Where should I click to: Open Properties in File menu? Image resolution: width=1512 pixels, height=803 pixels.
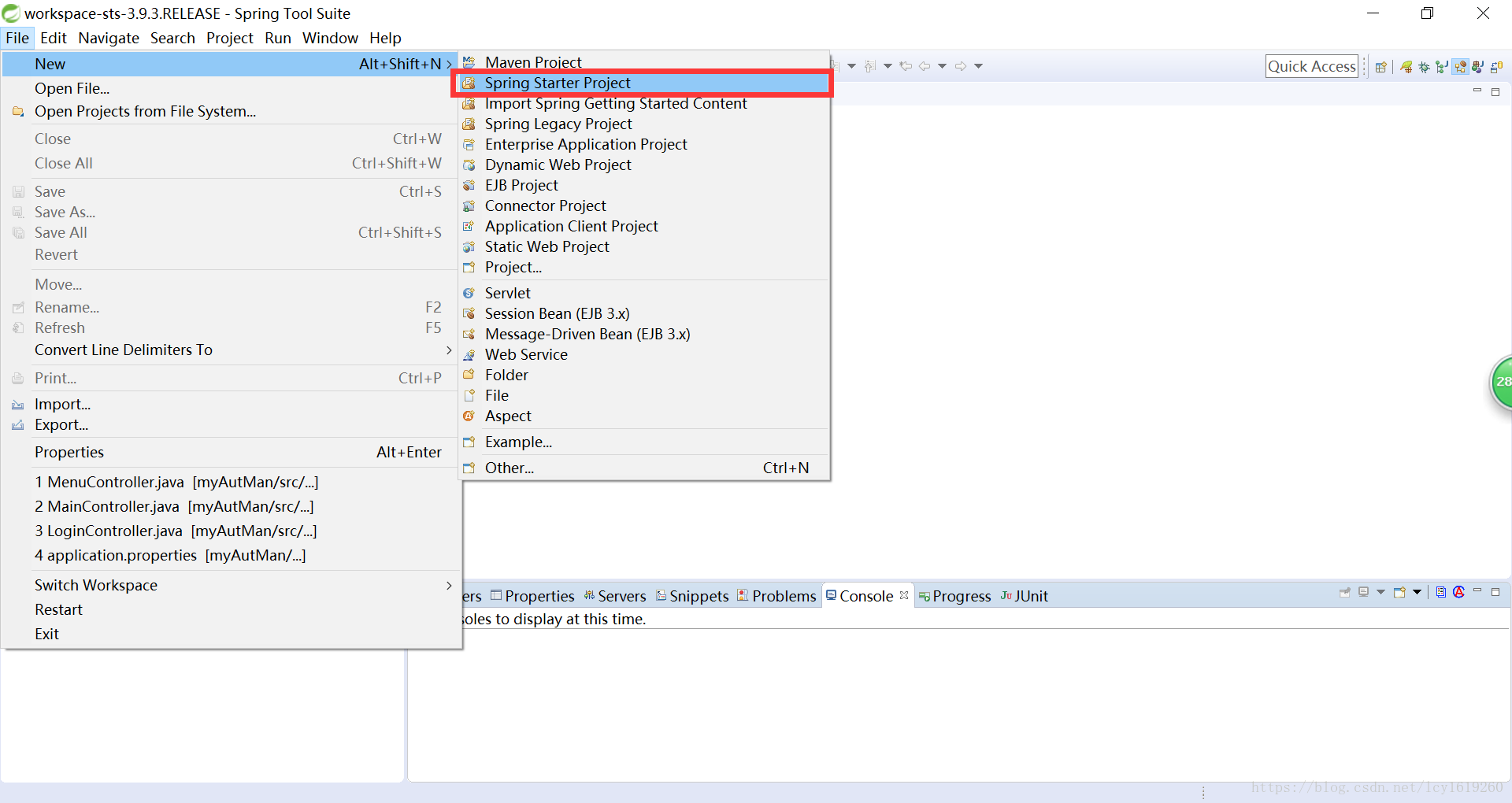coord(232,452)
